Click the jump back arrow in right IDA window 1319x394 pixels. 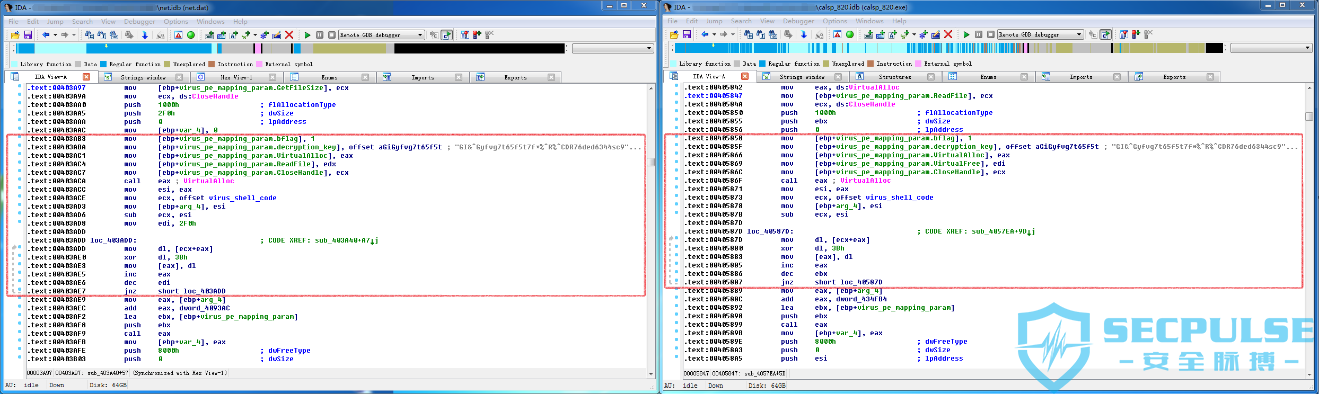point(704,35)
